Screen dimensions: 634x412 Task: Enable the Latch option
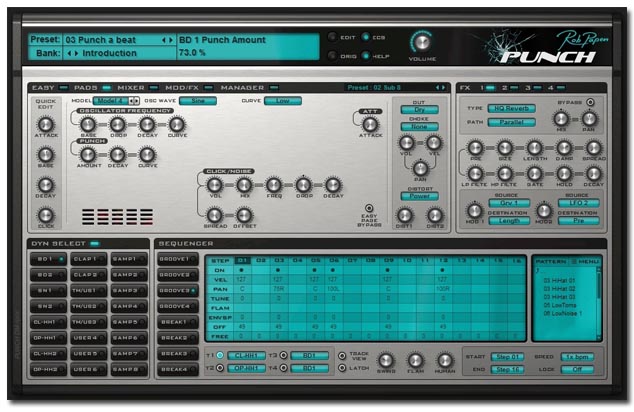342,368
